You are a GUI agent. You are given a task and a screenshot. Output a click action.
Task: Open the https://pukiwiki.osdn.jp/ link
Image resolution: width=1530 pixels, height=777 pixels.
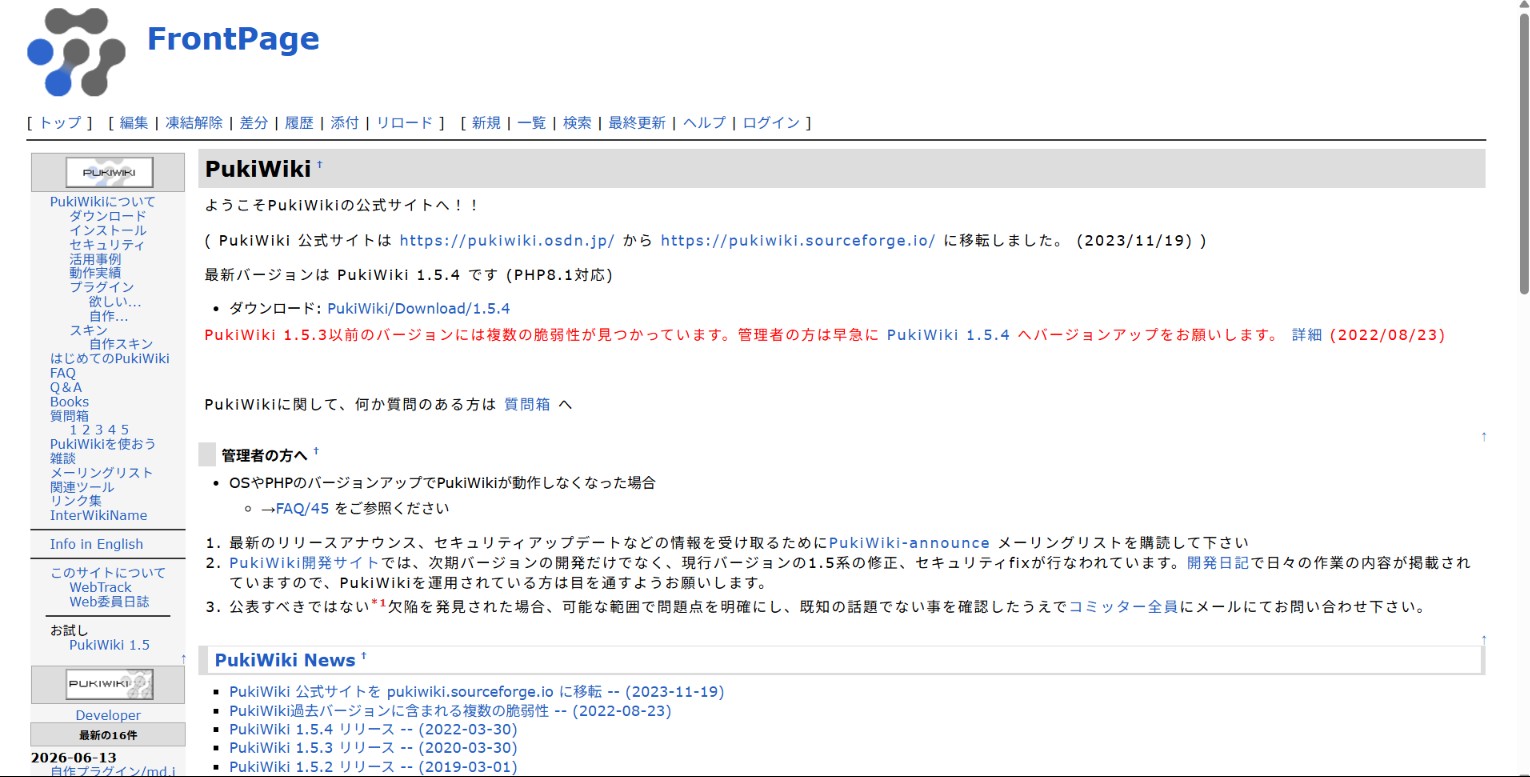[507, 241]
